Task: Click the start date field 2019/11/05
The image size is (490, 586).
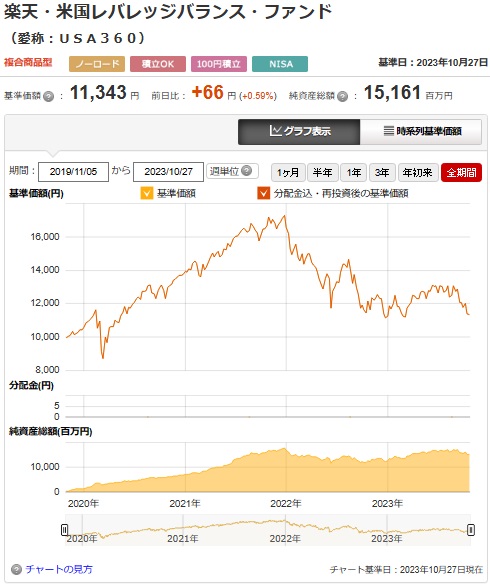Action: pos(73,172)
